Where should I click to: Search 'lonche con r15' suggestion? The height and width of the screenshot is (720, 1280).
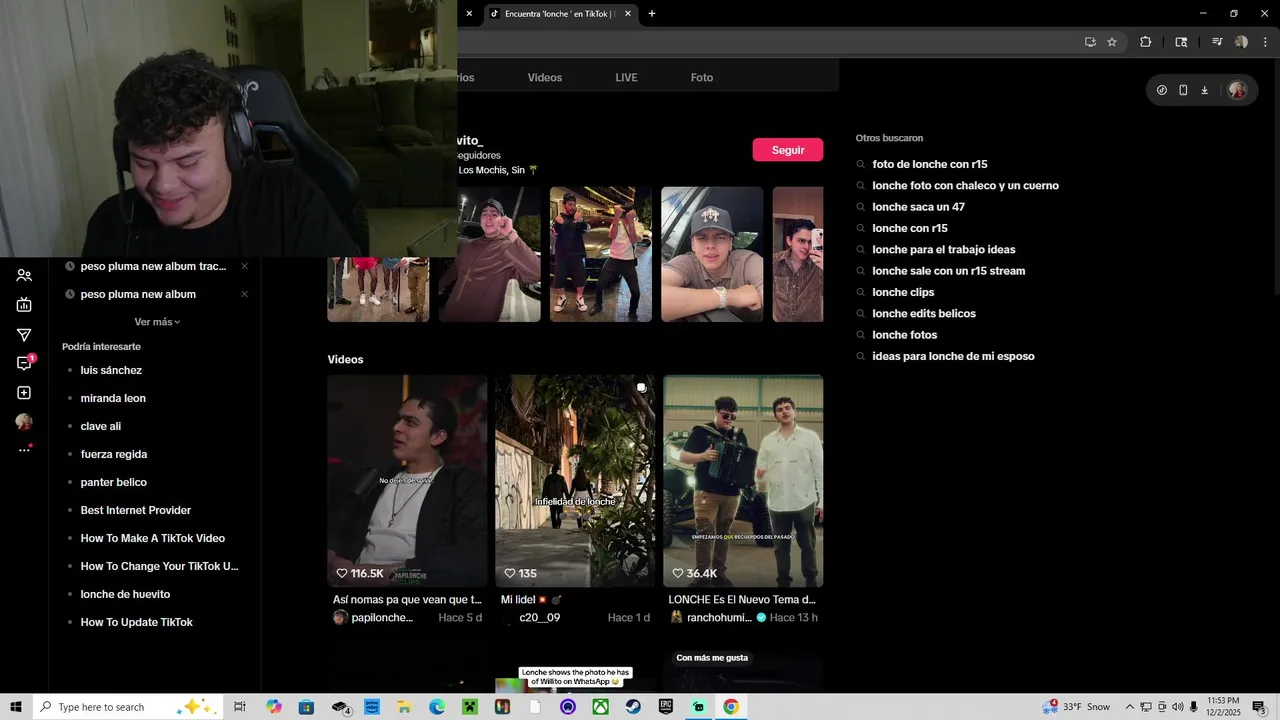910,228
